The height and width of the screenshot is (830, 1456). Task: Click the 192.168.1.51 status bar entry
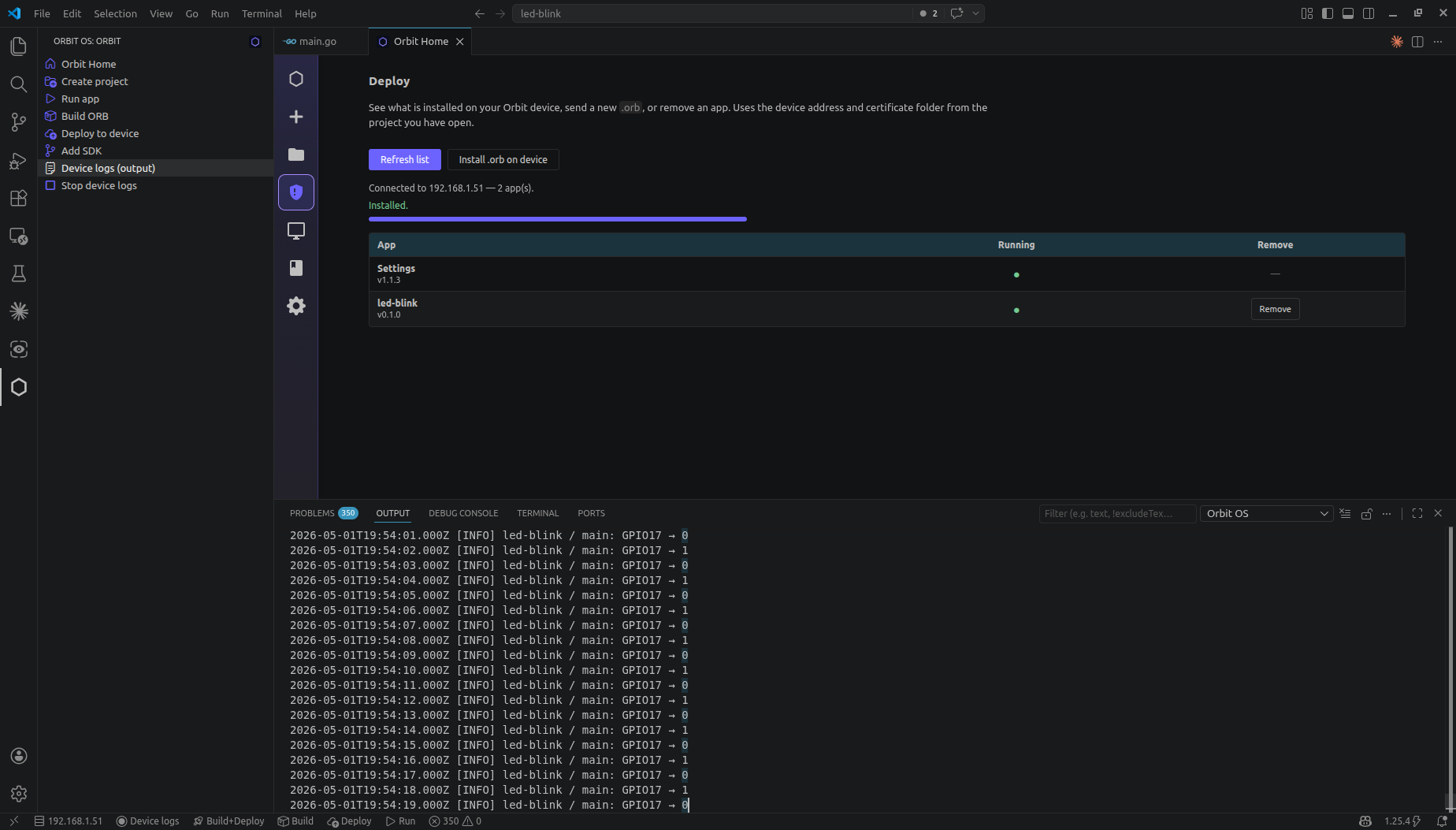[x=68, y=821]
